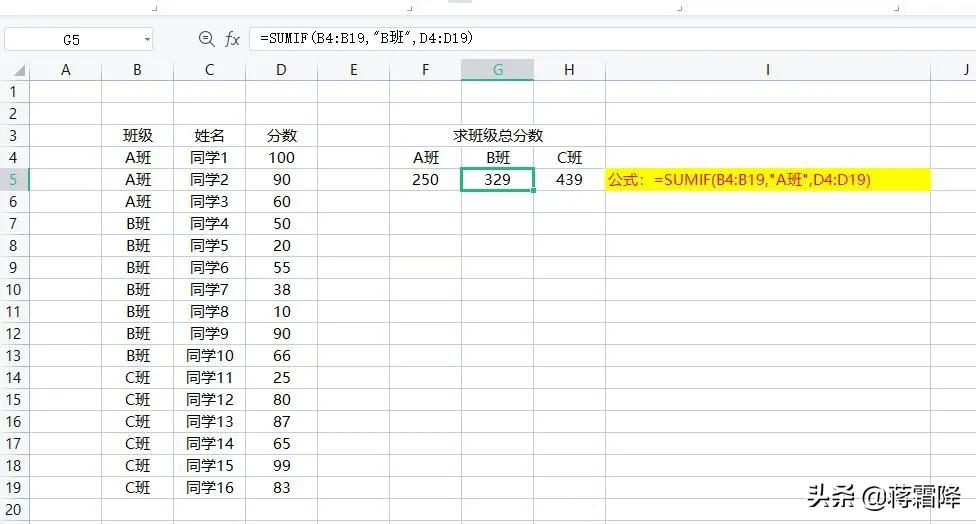The width and height of the screenshot is (976, 524).
Task: Click the yellow formula note cell
Action: coord(767,180)
